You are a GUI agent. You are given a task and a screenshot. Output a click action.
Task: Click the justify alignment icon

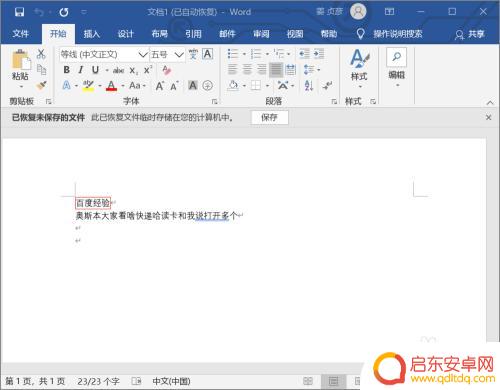(x=276, y=70)
